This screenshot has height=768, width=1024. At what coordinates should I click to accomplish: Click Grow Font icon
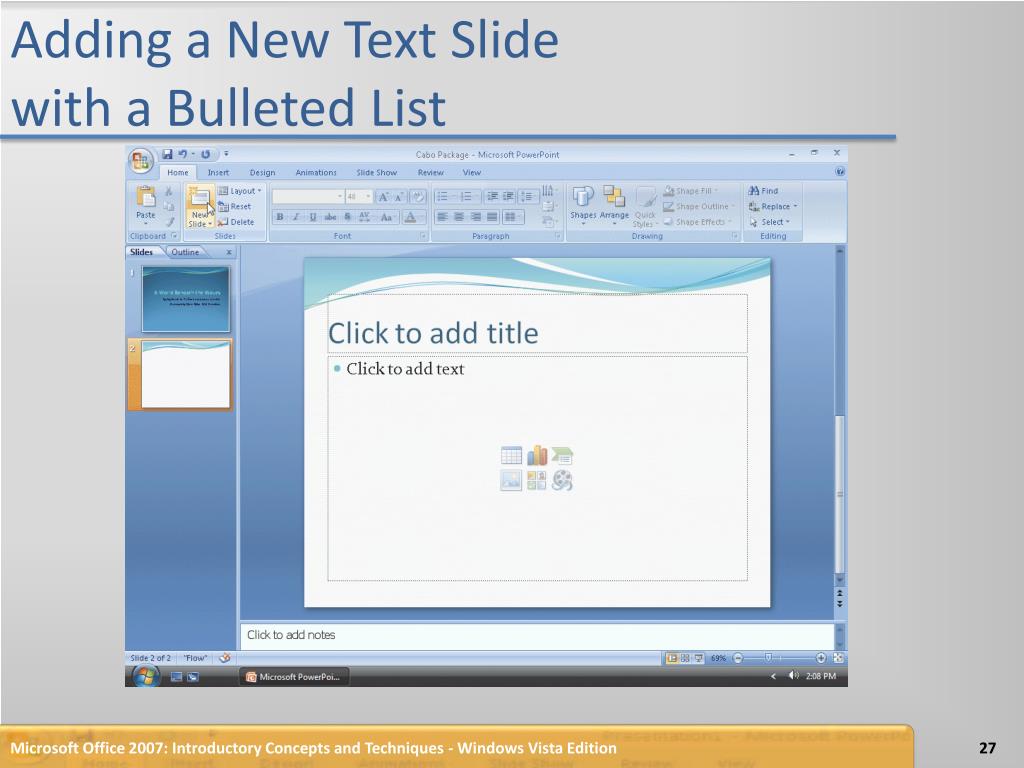tap(384, 197)
